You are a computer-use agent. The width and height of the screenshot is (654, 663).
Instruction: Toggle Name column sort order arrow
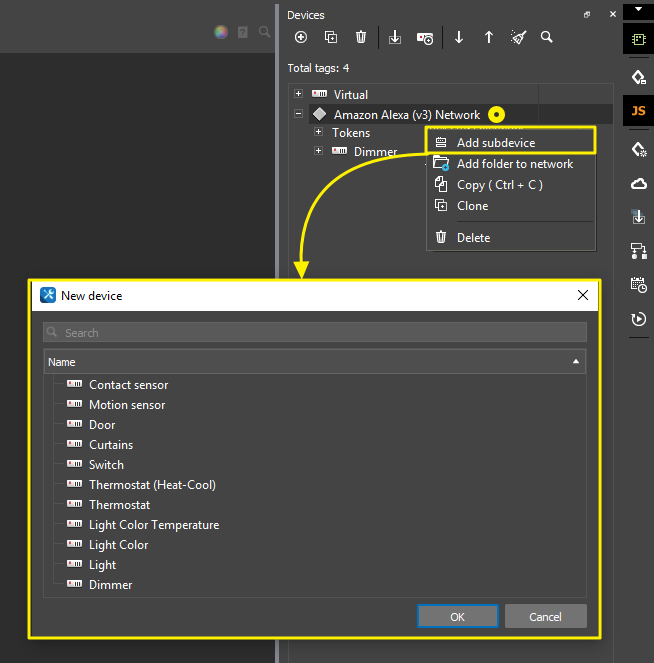click(576, 362)
